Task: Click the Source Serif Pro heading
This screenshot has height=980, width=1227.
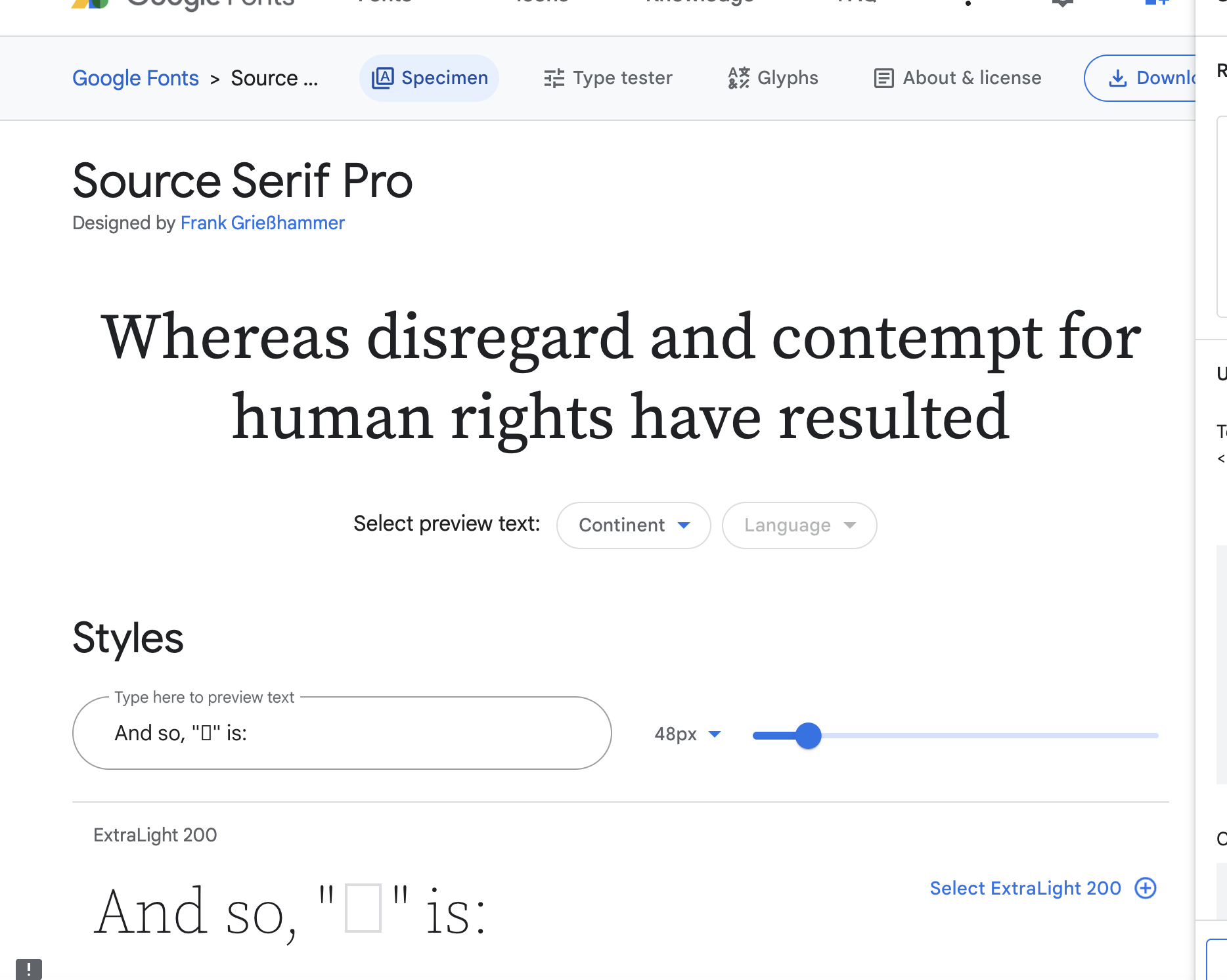Action: tap(242, 181)
